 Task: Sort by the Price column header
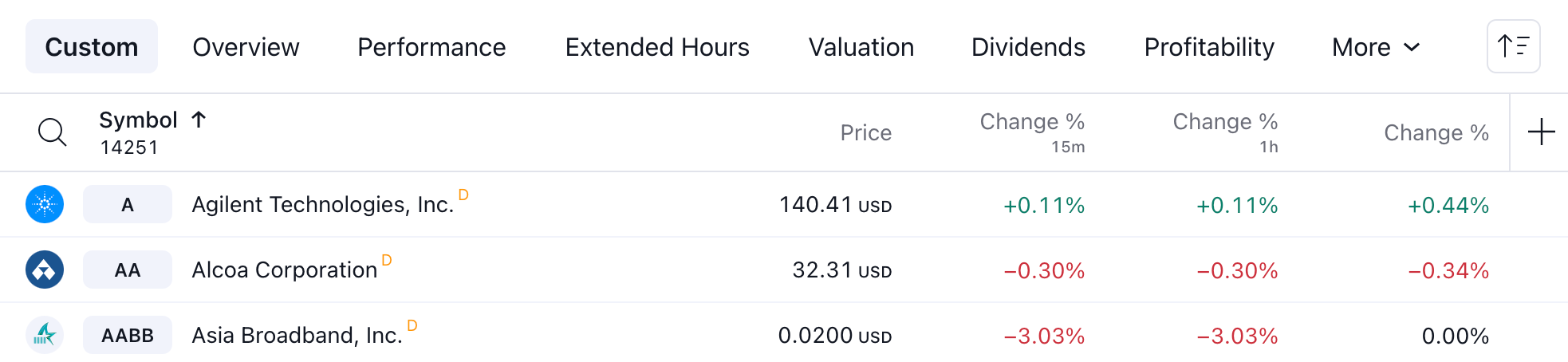pos(865,132)
